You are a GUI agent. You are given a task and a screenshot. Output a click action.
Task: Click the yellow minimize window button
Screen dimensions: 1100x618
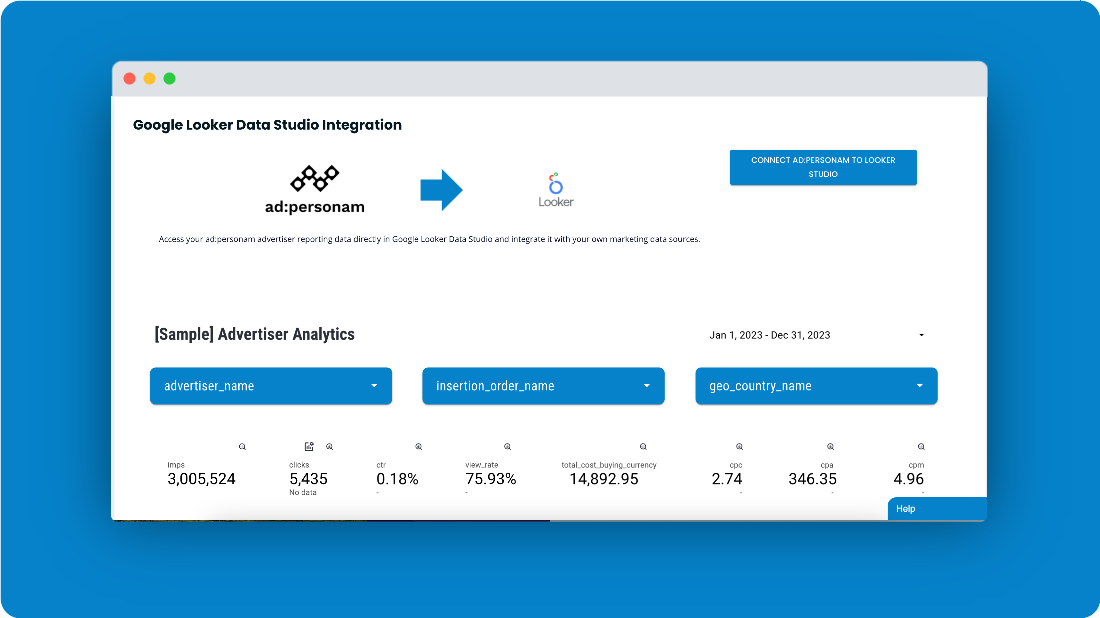pos(149,79)
